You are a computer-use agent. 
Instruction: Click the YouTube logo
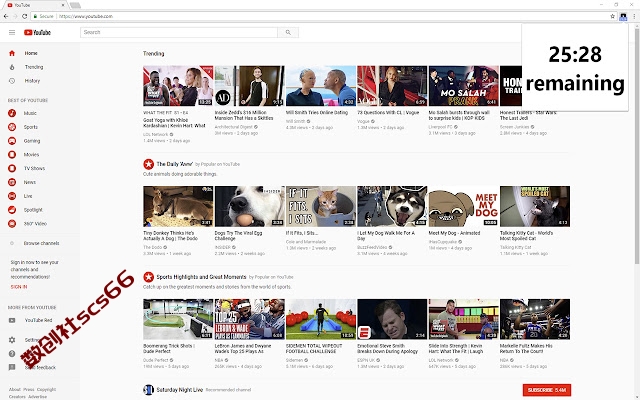coord(37,32)
